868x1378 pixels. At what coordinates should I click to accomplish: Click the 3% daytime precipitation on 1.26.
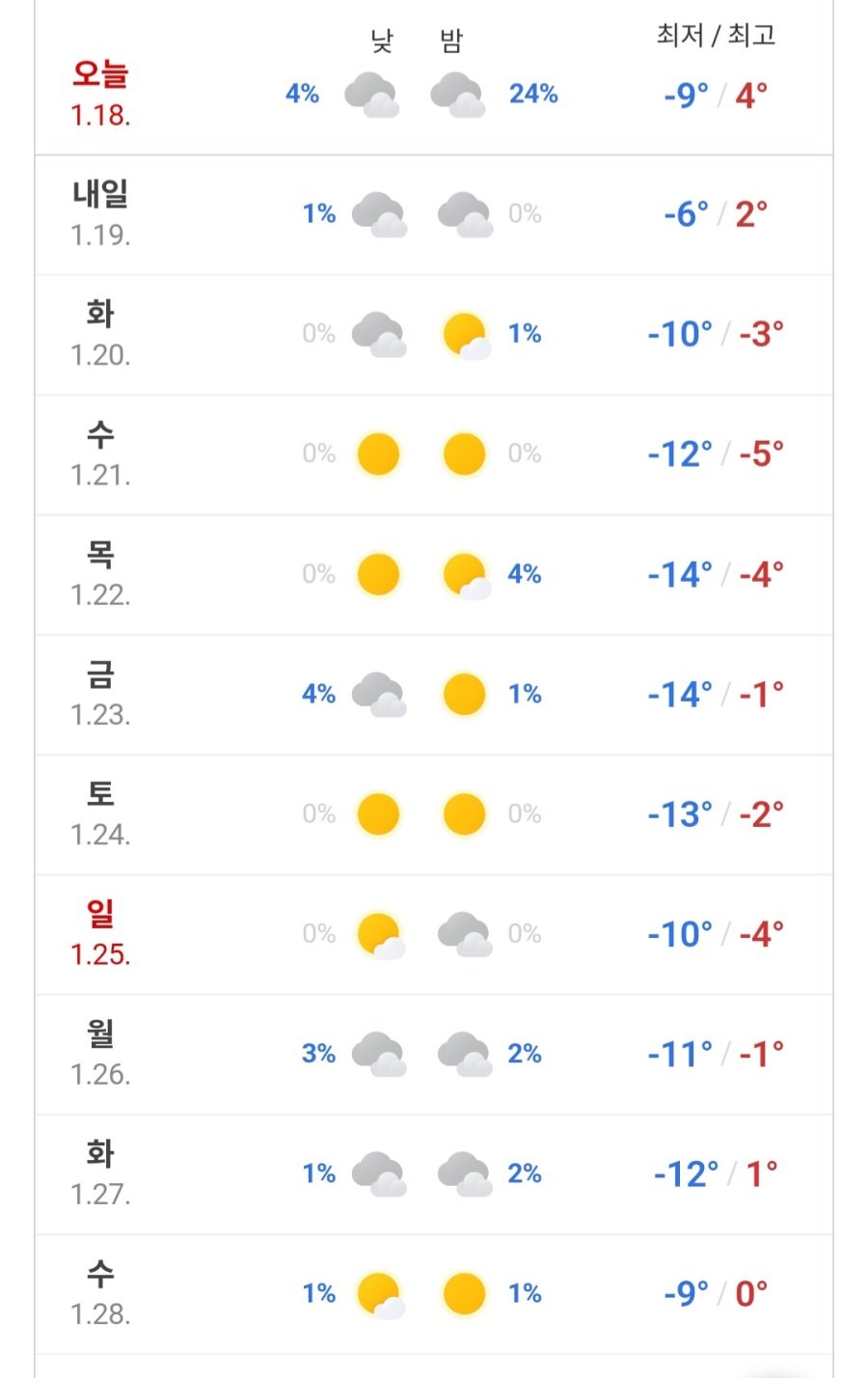[x=318, y=1054]
